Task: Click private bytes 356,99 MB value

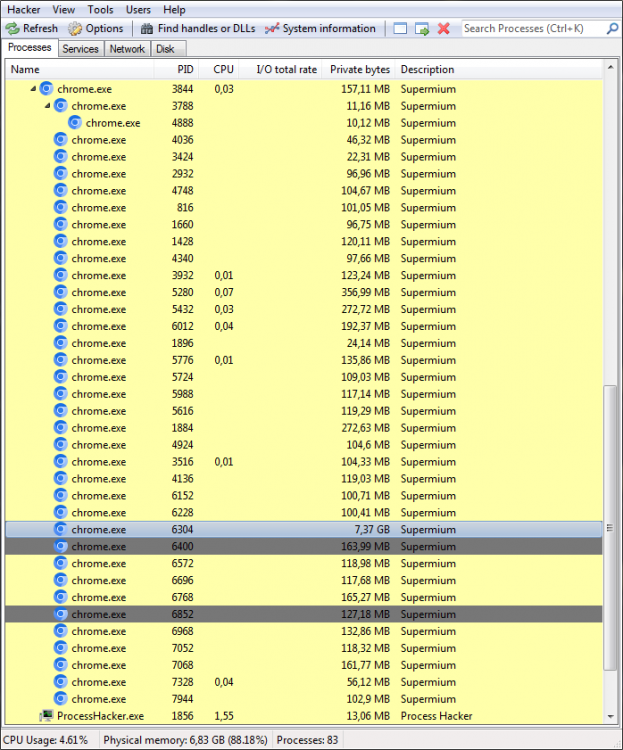Action: (366, 292)
